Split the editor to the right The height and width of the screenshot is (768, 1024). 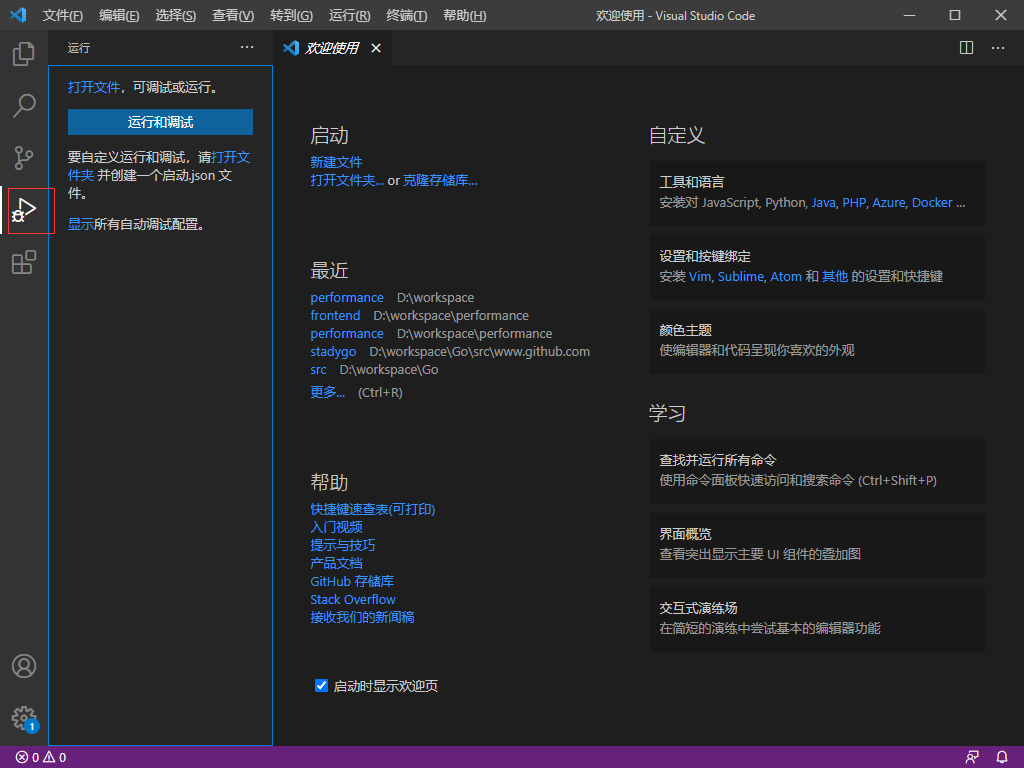pos(967,48)
